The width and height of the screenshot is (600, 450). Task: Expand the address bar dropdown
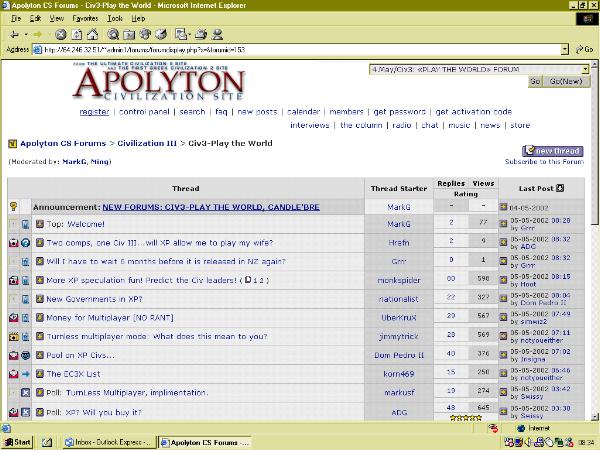(x=565, y=49)
